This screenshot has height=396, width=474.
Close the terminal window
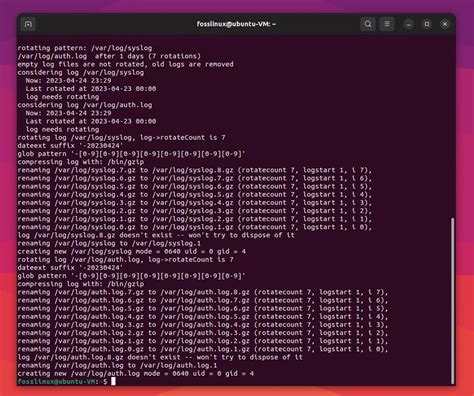pyautogui.click(x=445, y=24)
